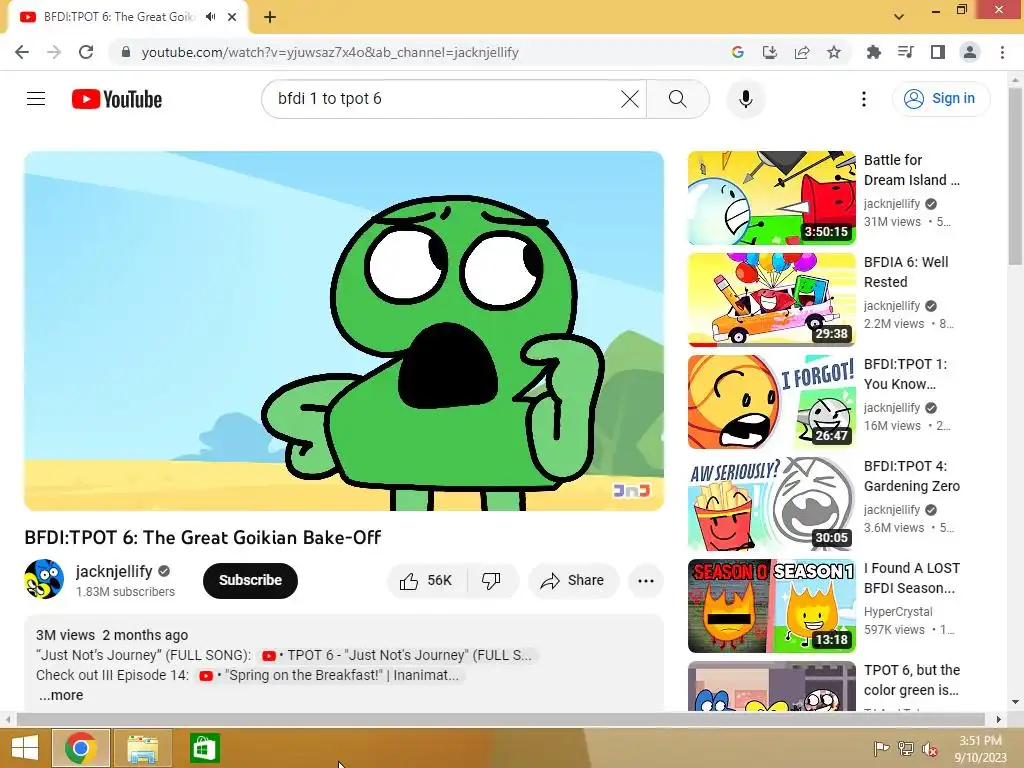Open more actions ellipsis below video
This screenshot has width=1024, height=768.
tap(645, 581)
